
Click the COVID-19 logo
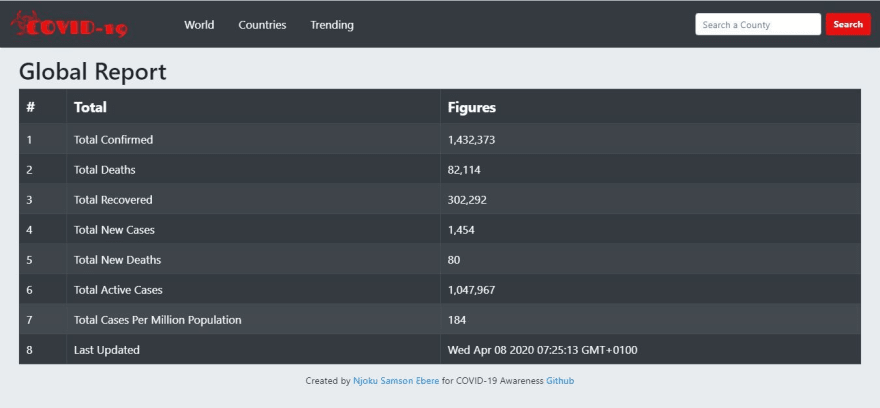tap(69, 25)
